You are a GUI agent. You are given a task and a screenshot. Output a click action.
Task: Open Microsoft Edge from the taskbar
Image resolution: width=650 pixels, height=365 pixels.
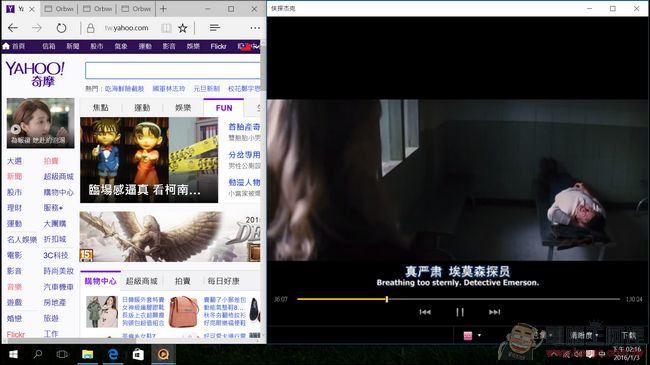113,355
